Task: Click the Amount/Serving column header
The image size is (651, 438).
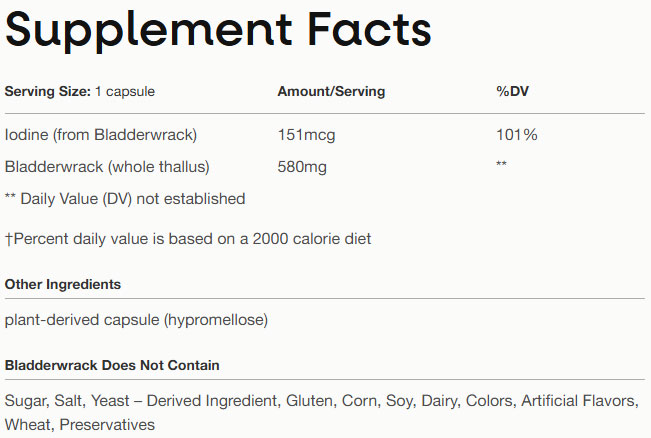Action: [330, 92]
